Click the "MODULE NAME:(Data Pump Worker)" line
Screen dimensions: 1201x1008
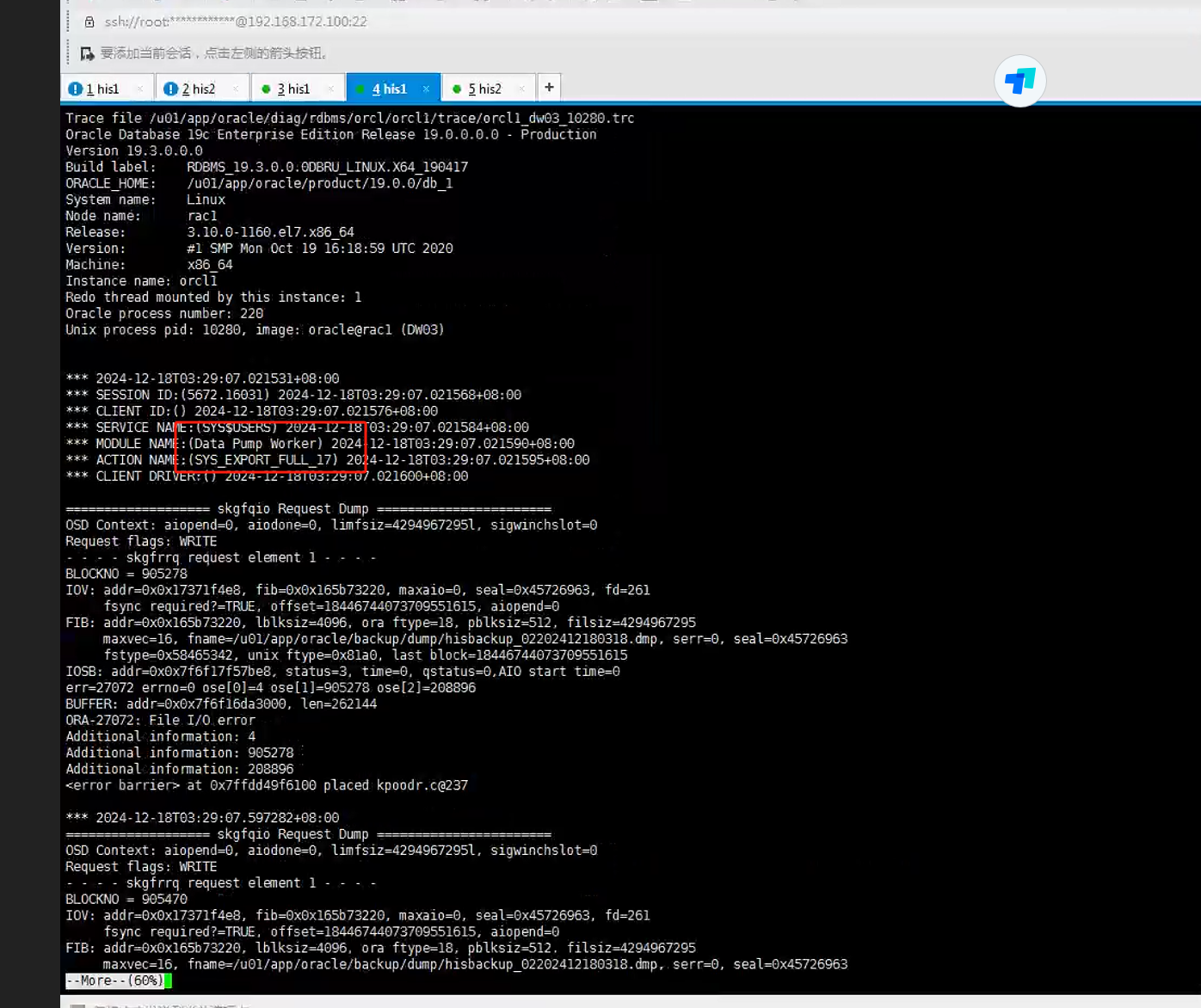coord(320,444)
